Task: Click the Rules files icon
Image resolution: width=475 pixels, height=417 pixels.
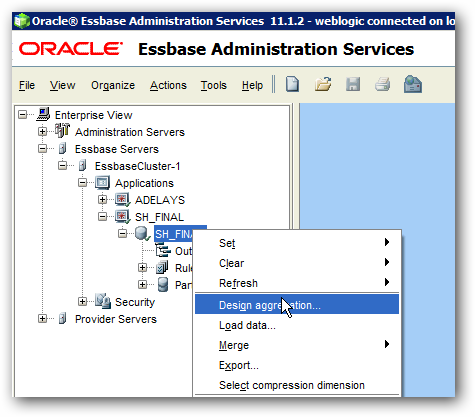Action: 162,267
